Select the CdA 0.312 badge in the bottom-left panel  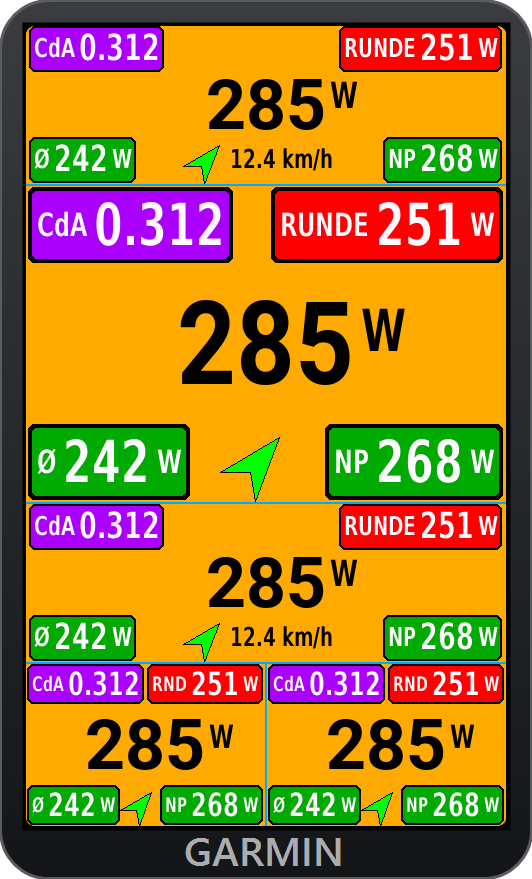click(85, 684)
